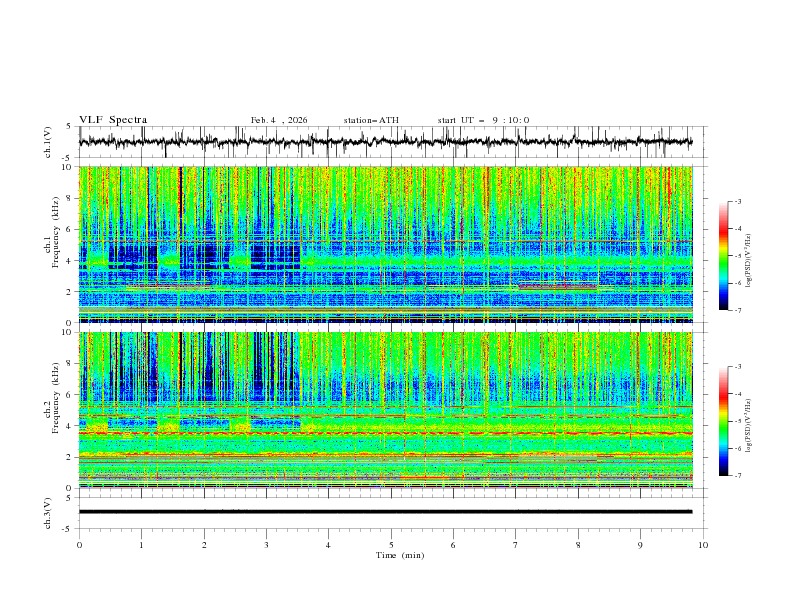Click the "station=ATH" header label
Screen dimensions: 792x612
(371, 120)
